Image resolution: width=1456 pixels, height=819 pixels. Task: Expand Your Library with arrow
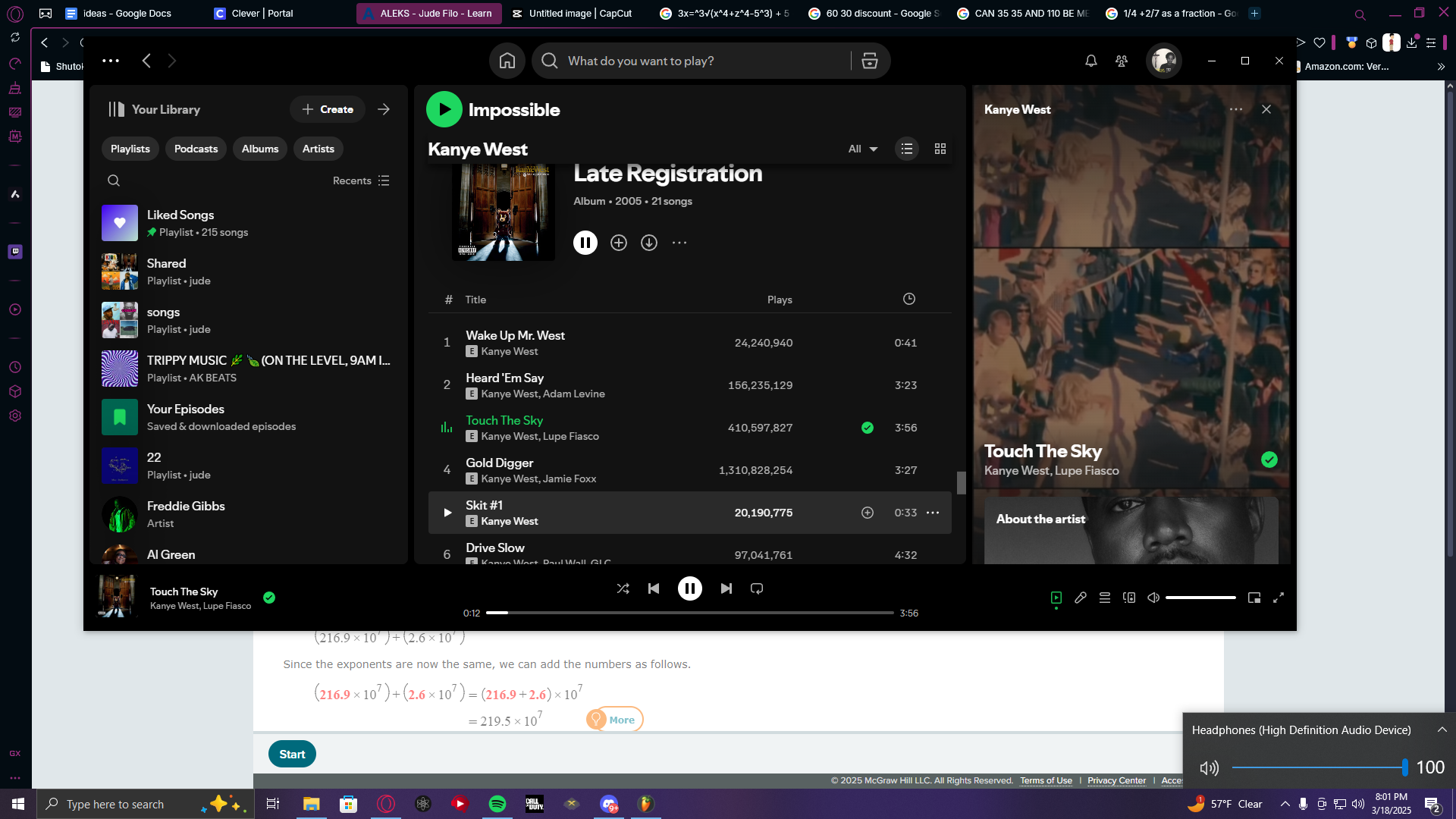pos(384,109)
